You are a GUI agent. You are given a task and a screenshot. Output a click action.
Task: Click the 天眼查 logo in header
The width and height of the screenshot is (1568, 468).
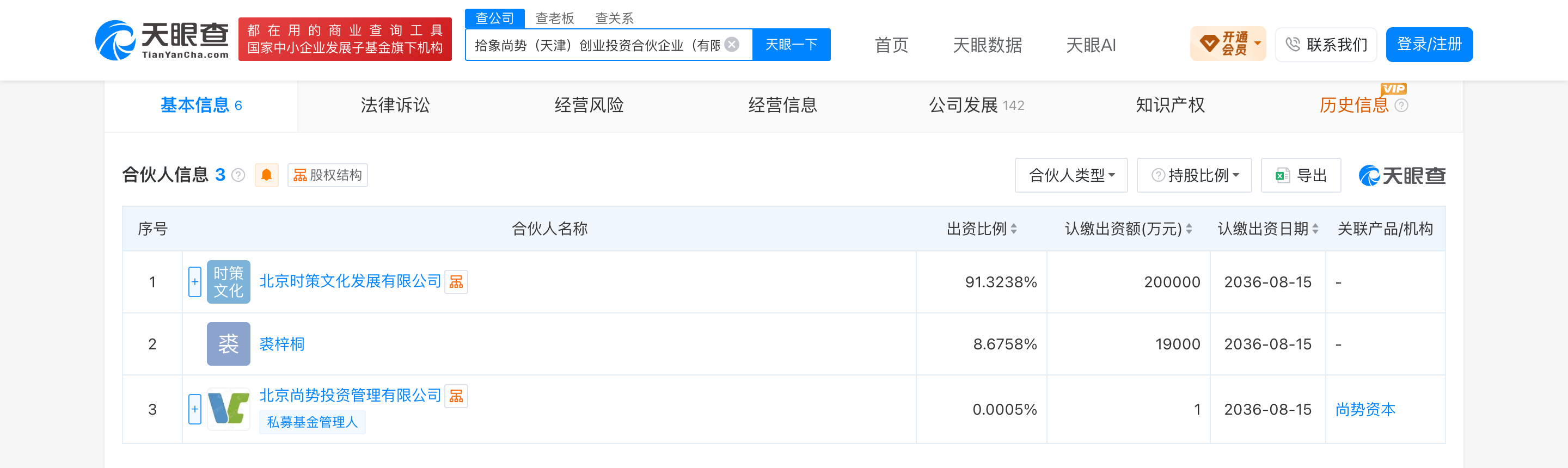162,40
